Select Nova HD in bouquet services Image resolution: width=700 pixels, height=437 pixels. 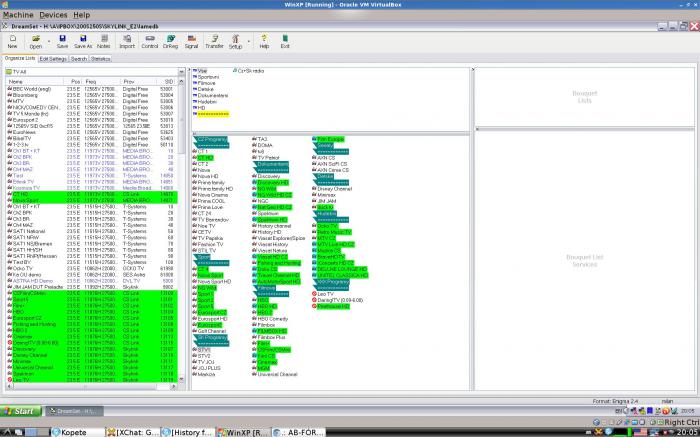205,176
